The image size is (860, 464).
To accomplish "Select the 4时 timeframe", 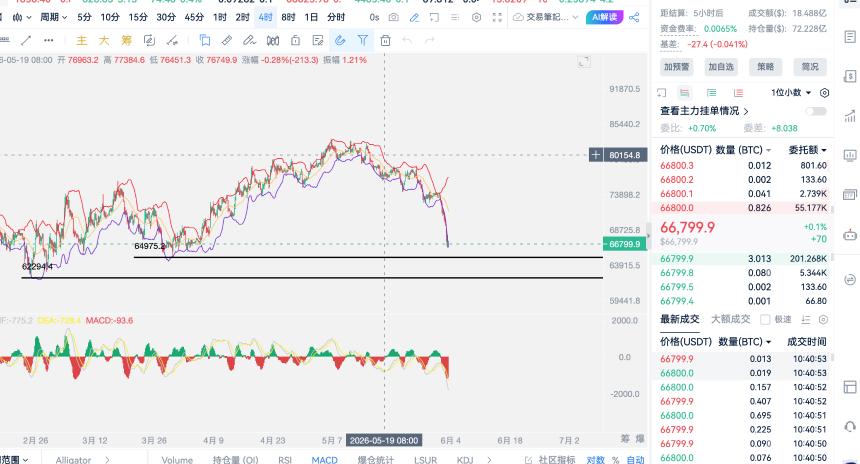I will pos(265,18).
